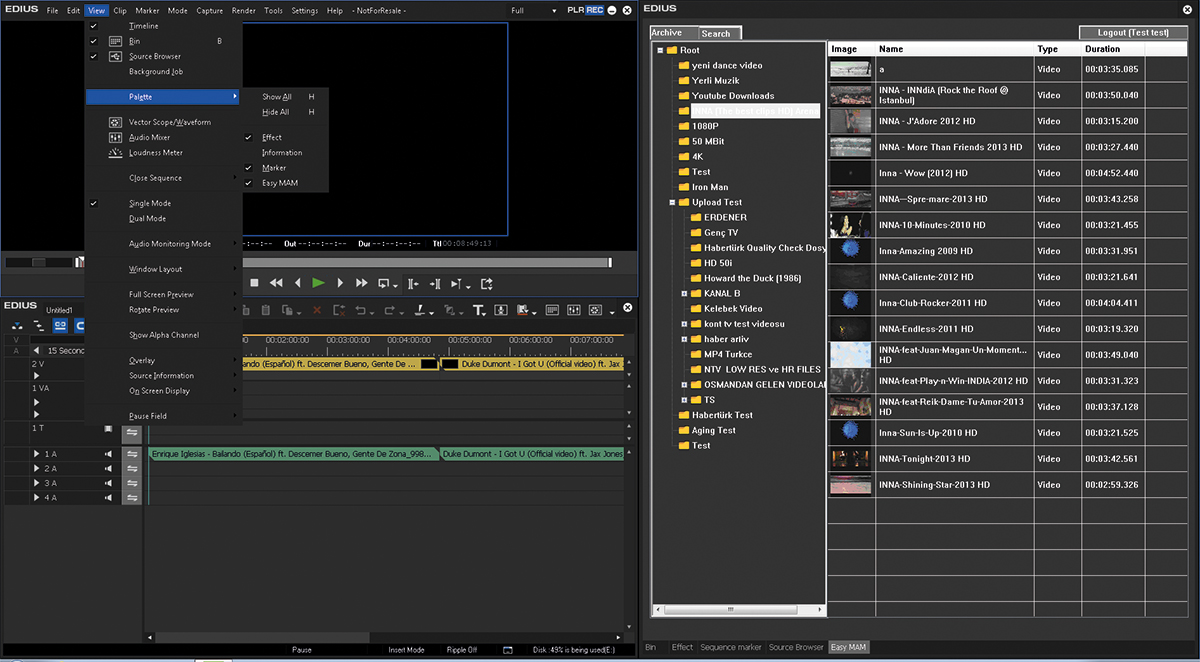Screen dimensions: 1200x662
Task: Click the Vector Scope/Waveform icon in menu
Action: [x=115, y=122]
